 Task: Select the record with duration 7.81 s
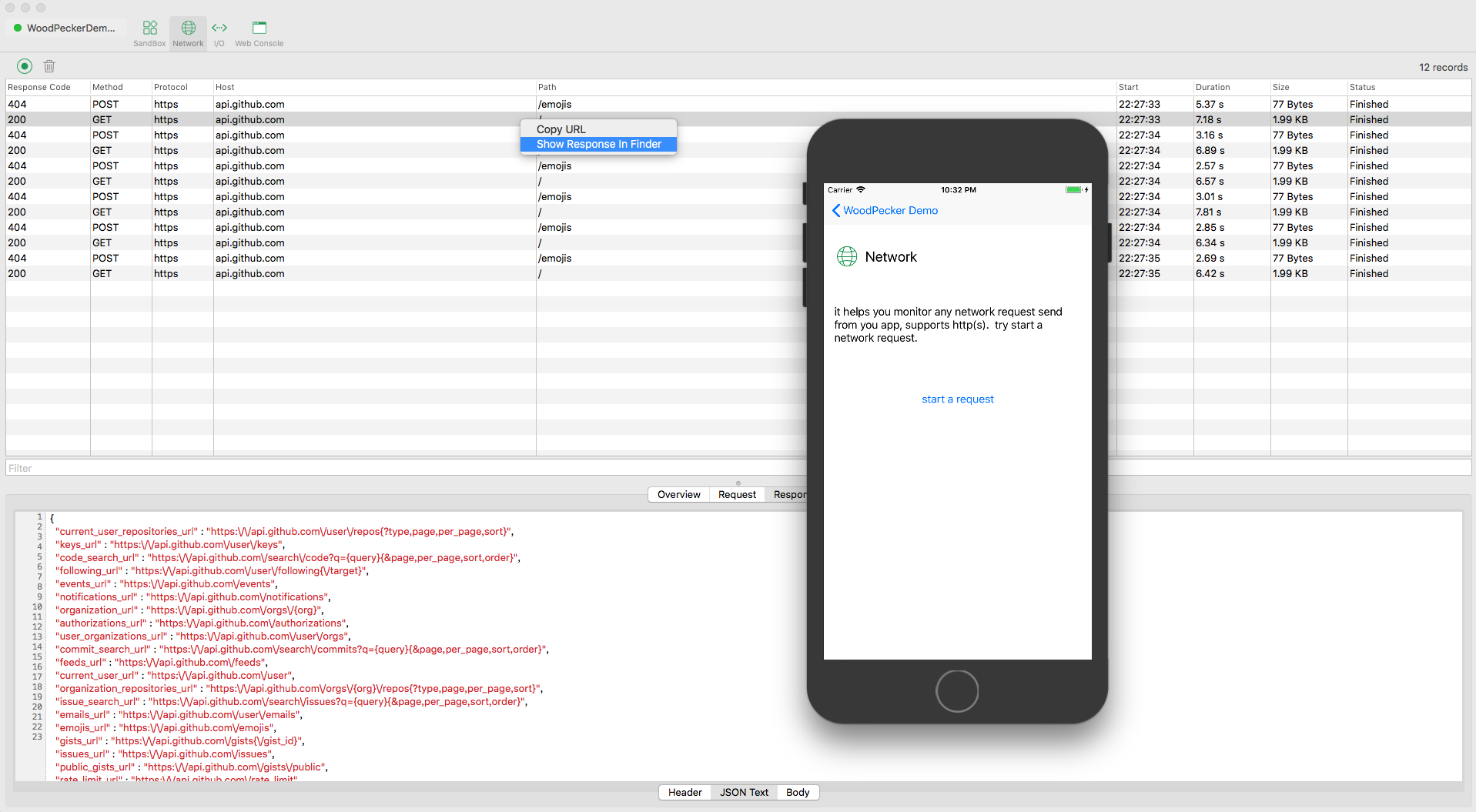tap(738, 212)
